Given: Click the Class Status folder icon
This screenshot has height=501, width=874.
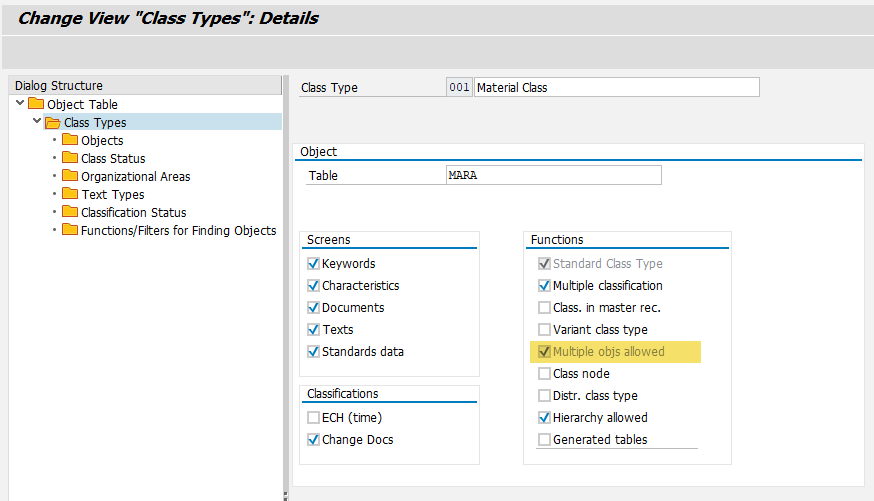Looking at the screenshot, I should pyautogui.click(x=70, y=158).
